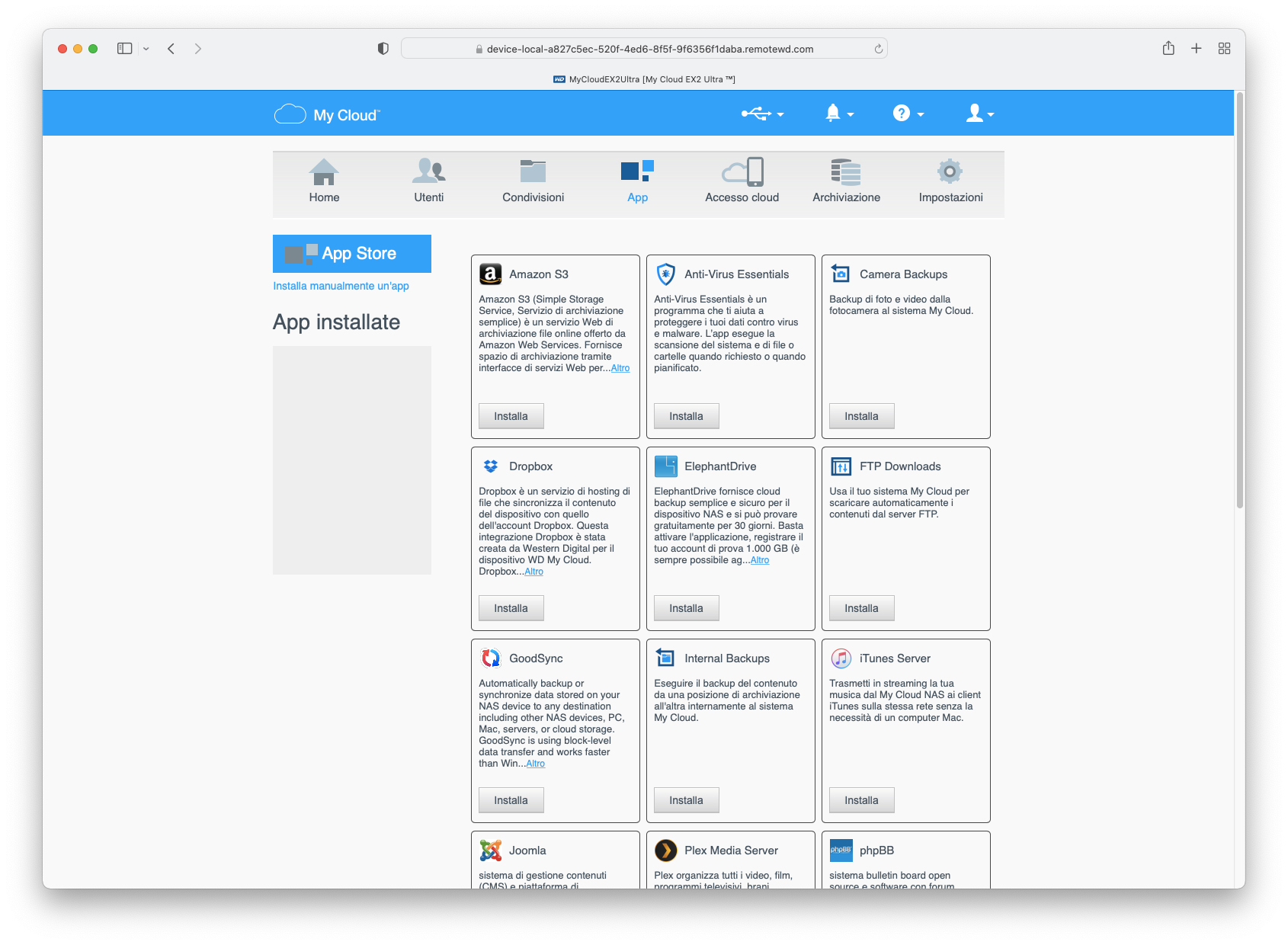Click the Dropbox app icon
This screenshot has height=945, width=1288.
point(491,466)
